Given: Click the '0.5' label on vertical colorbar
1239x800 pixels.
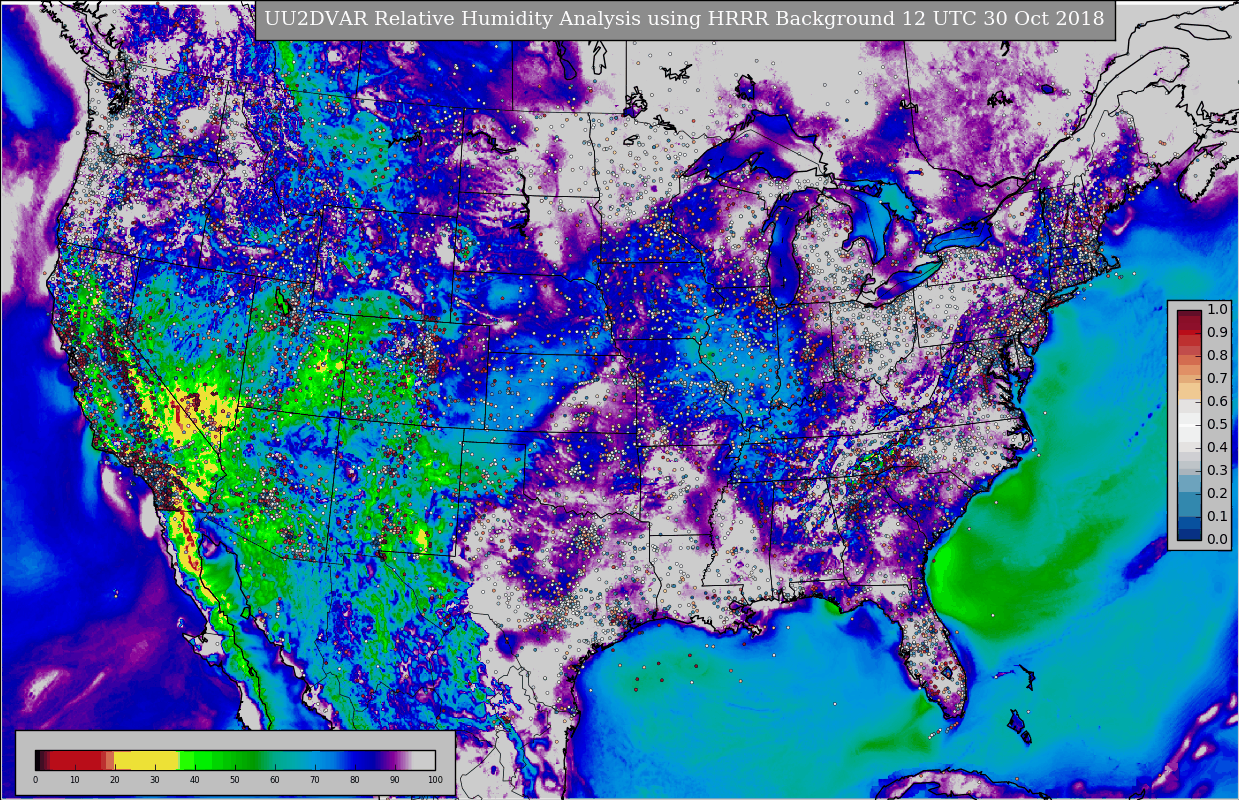Looking at the screenshot, I should pos(1217,424).
